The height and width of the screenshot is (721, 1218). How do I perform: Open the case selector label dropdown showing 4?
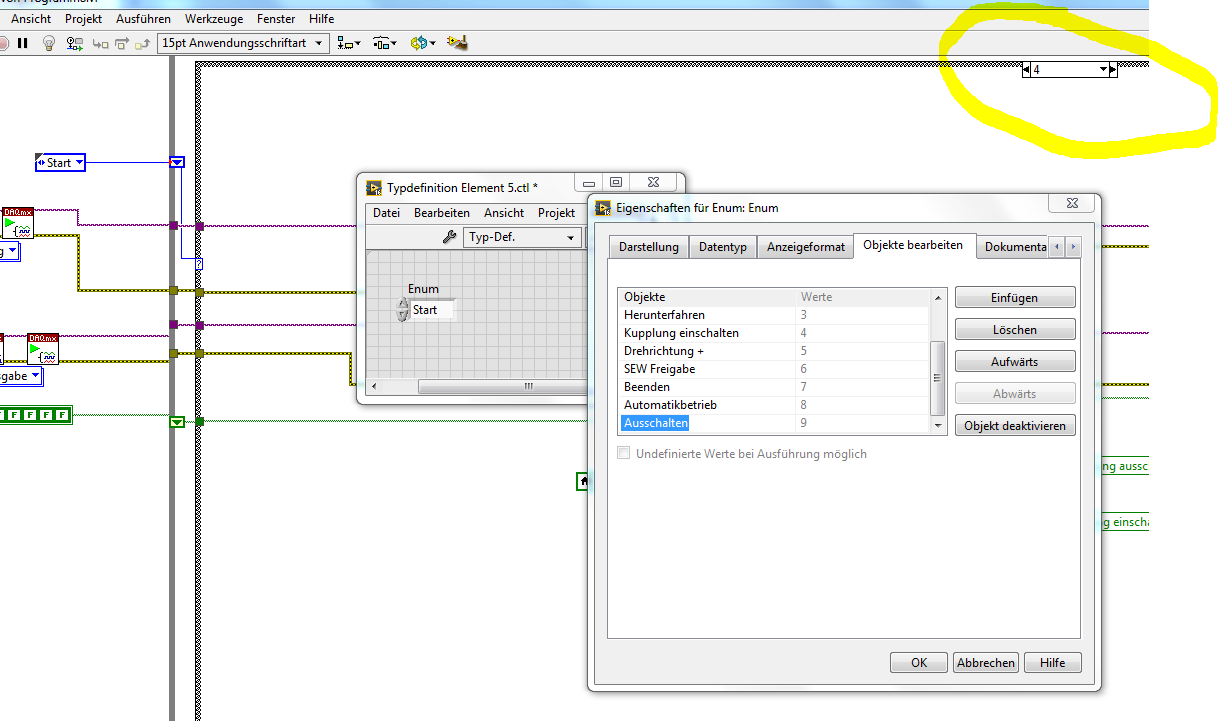[1070, 70]
